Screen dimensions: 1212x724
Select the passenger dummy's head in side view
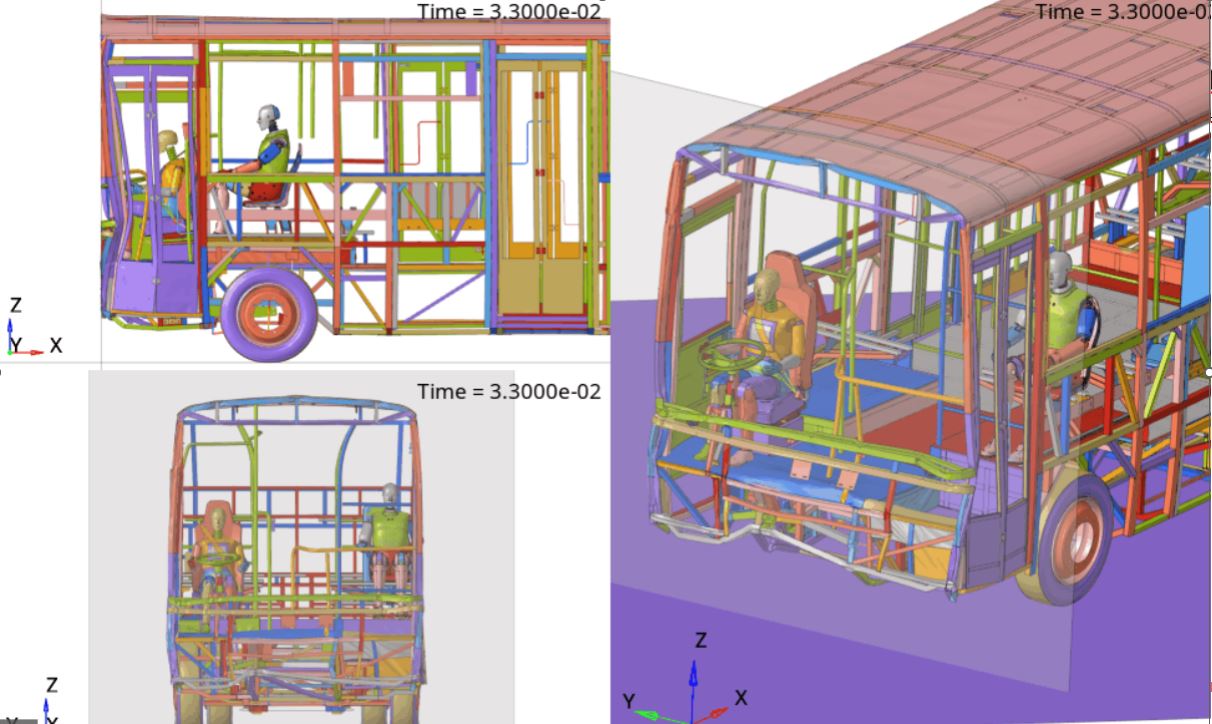pyautogui.click(x=266, y=117)
